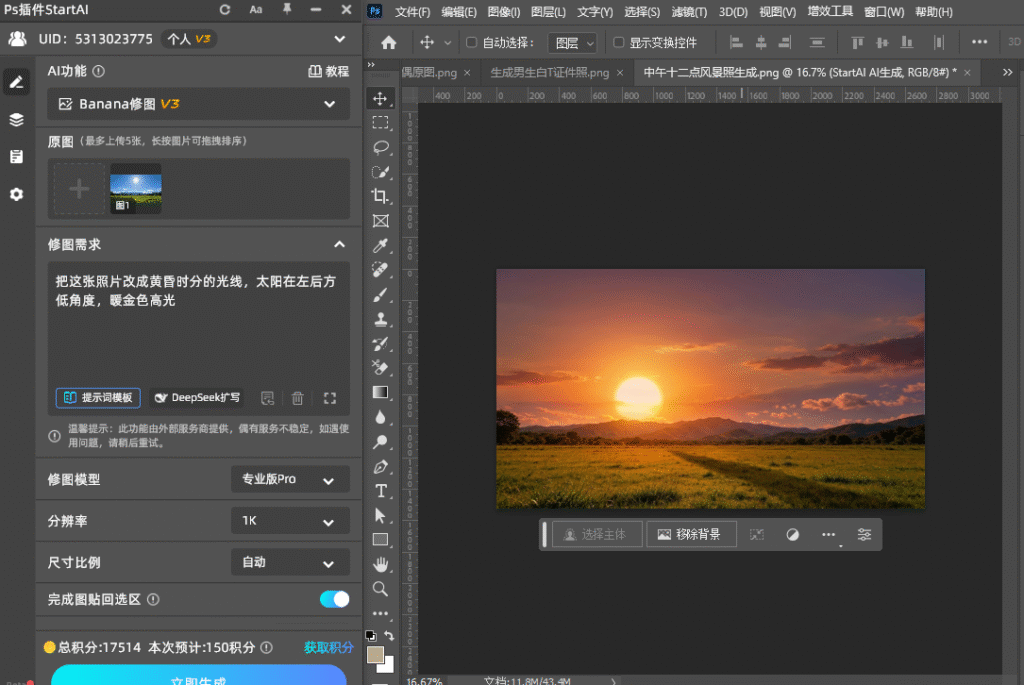
Task: Open the StartAI layers sidebar icon
Action: 16,119
